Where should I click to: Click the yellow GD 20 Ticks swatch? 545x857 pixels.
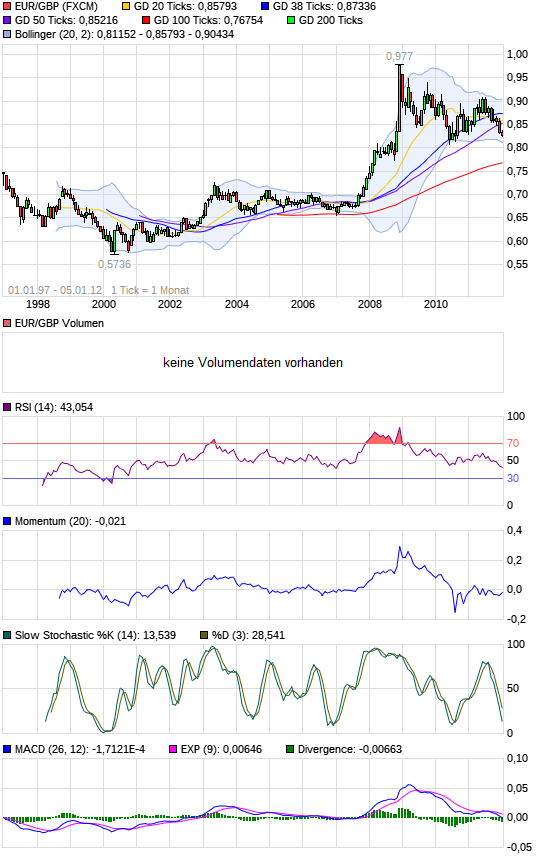point(126,7)
